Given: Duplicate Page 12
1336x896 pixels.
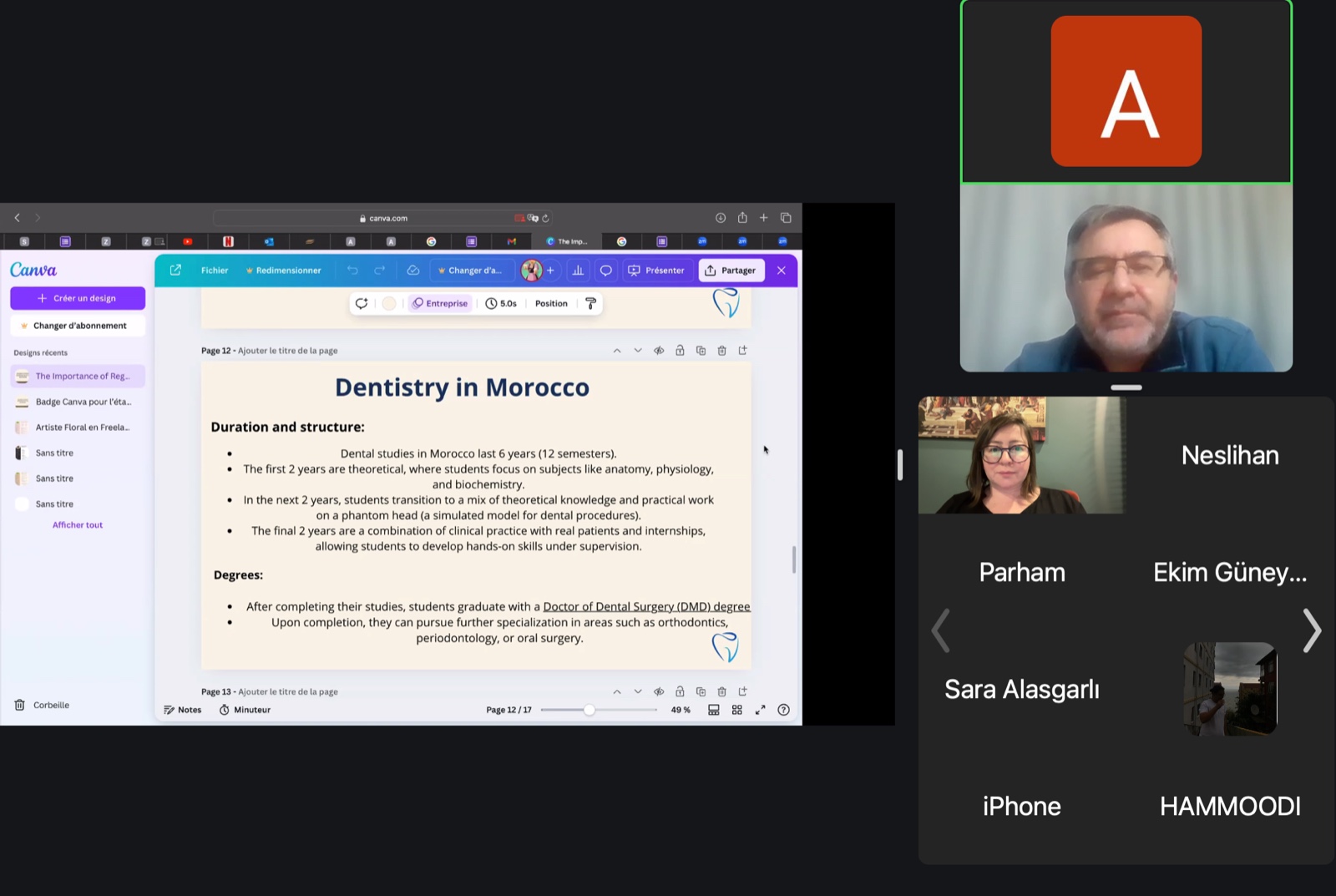Looking at the screenshot, I should [701, 351].
